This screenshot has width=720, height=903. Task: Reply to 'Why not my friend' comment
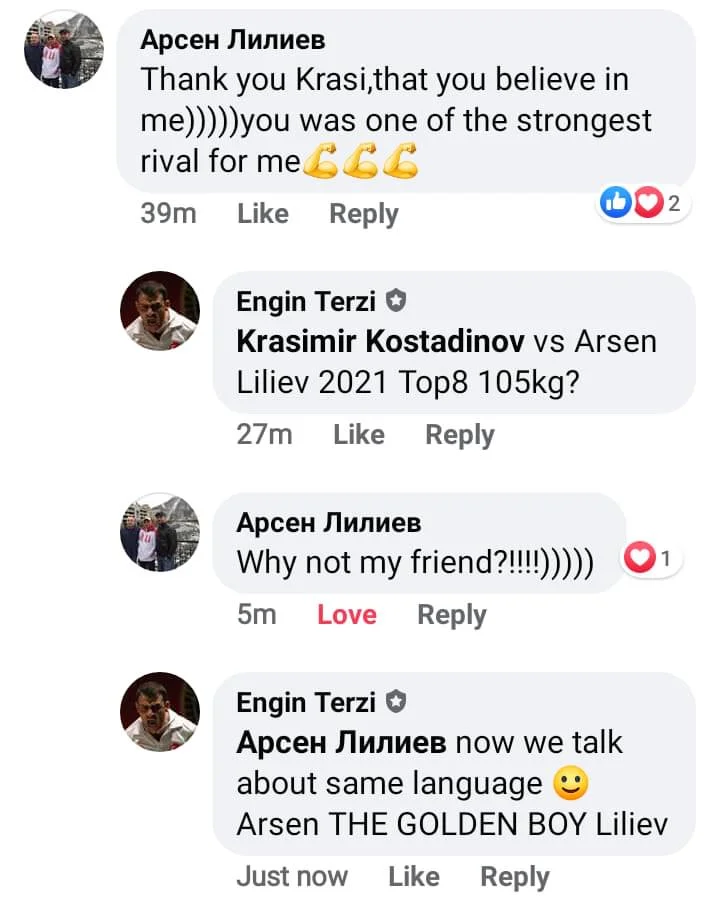pos(452,615)
